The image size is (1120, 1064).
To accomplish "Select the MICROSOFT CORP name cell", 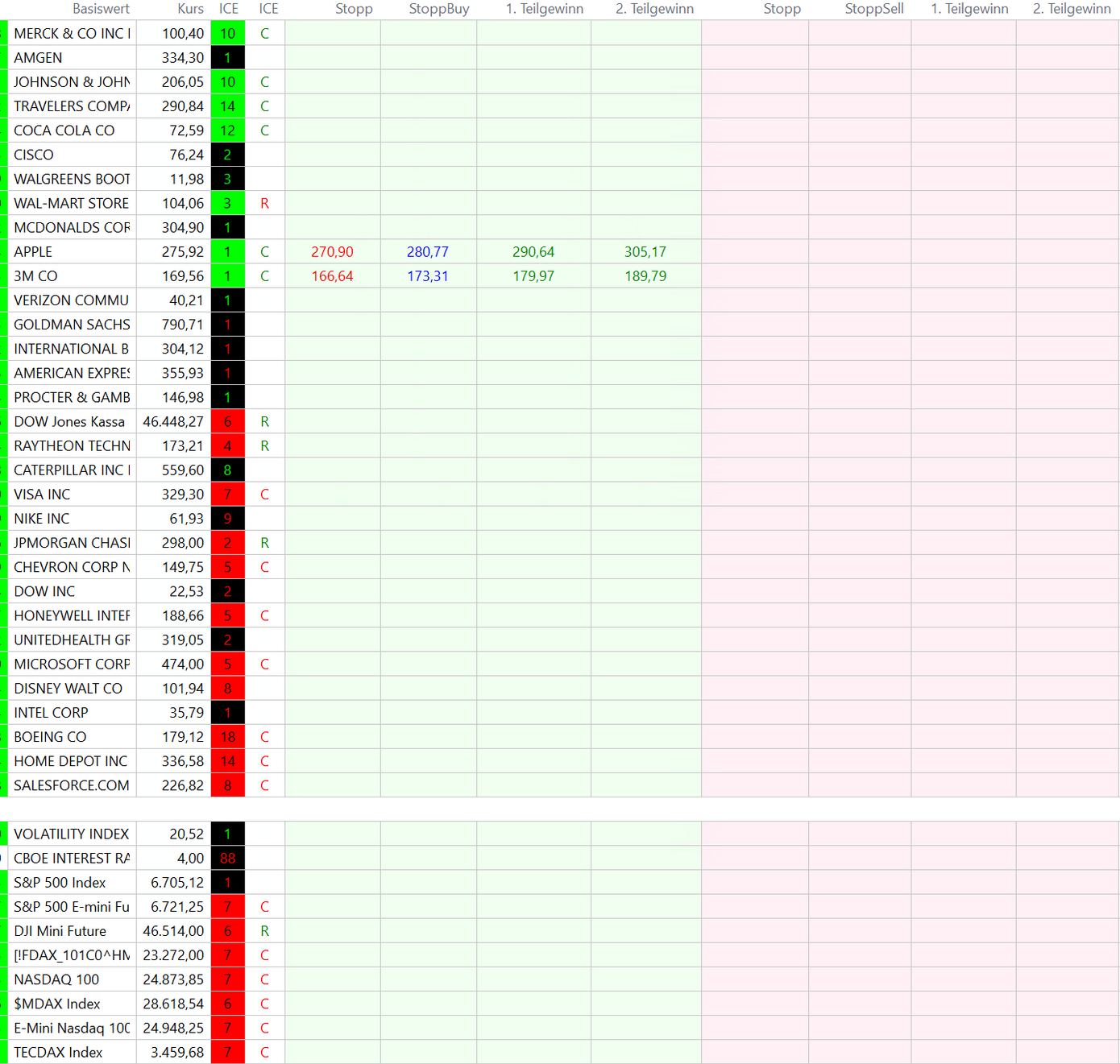I will [71, 664].
